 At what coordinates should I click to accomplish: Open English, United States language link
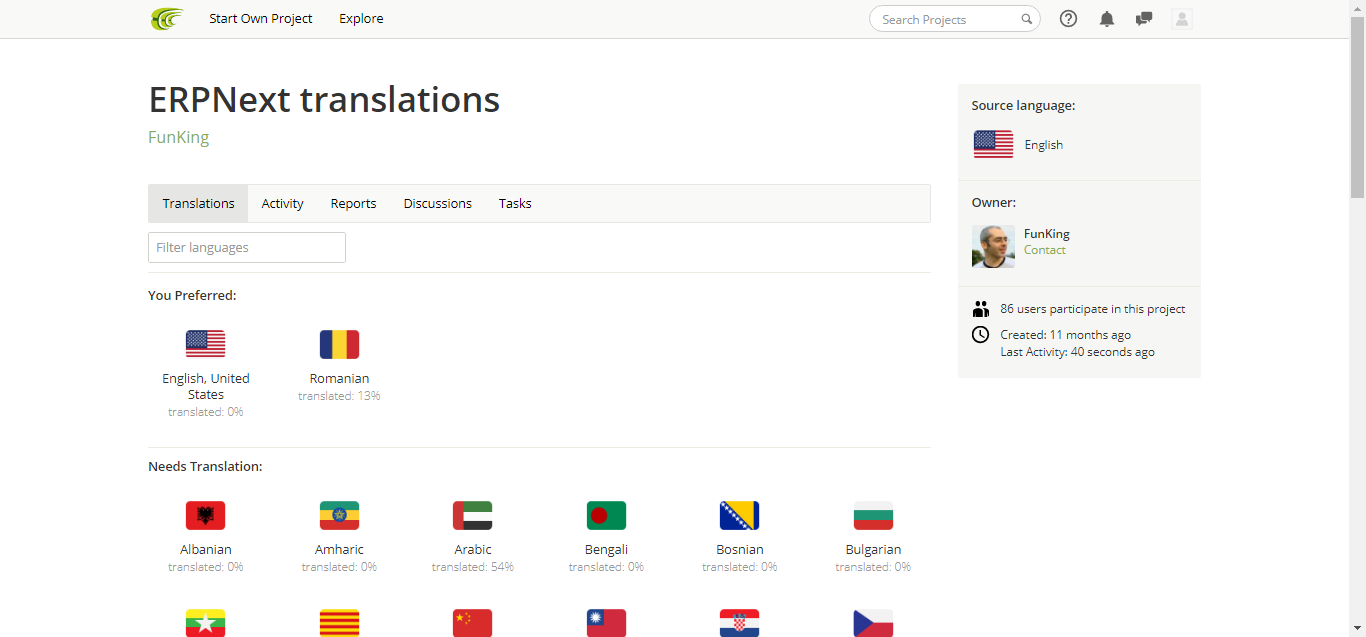[206, 387]
